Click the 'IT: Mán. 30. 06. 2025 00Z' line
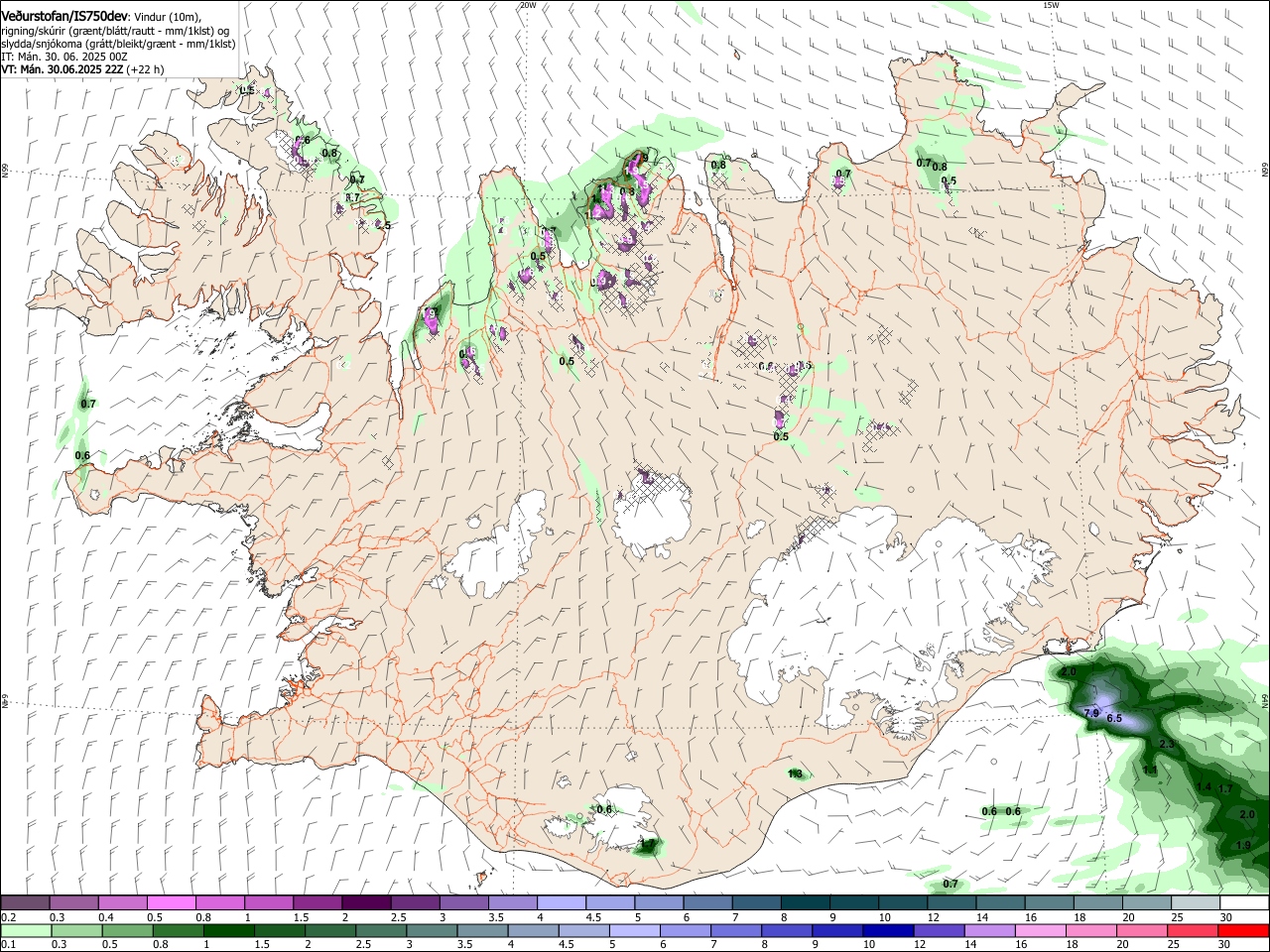This screenshot has height=952, width=1270. [x=63, y=57]
